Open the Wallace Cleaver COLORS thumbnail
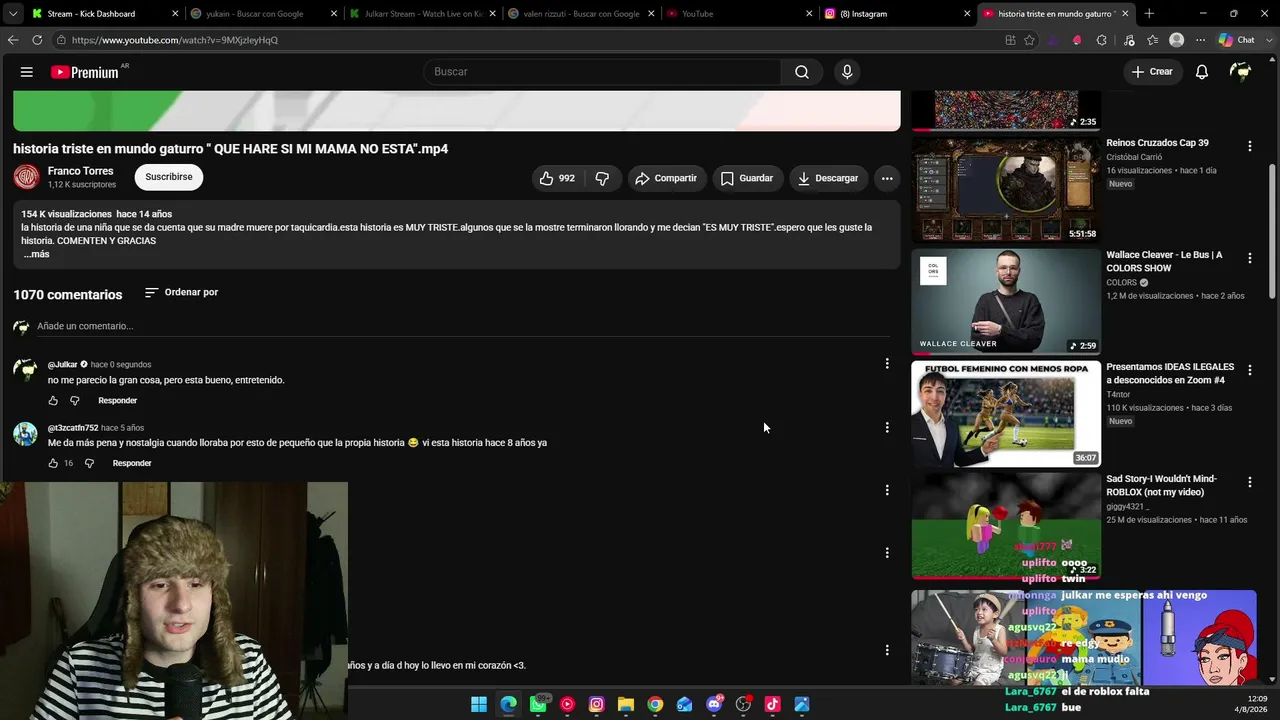The height and width of the screenshot is (720, 1280). point(1006,302)
